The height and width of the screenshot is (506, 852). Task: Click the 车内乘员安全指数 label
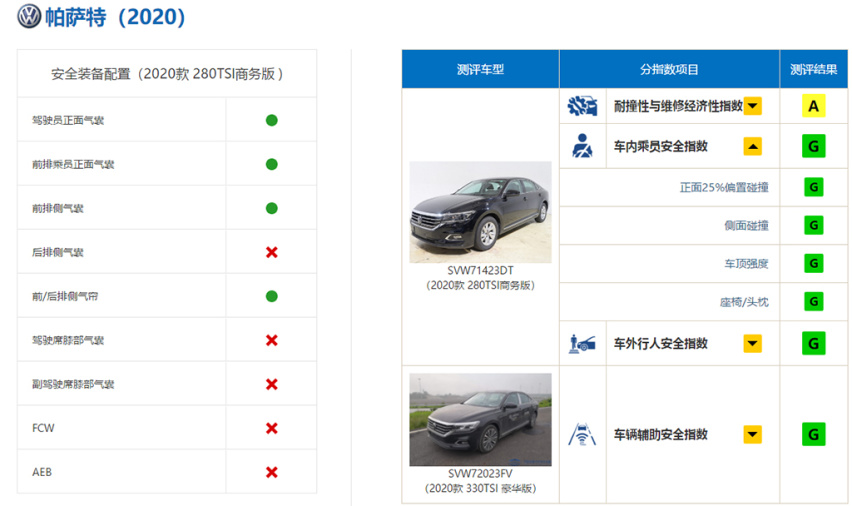click(x=661, y=146)
